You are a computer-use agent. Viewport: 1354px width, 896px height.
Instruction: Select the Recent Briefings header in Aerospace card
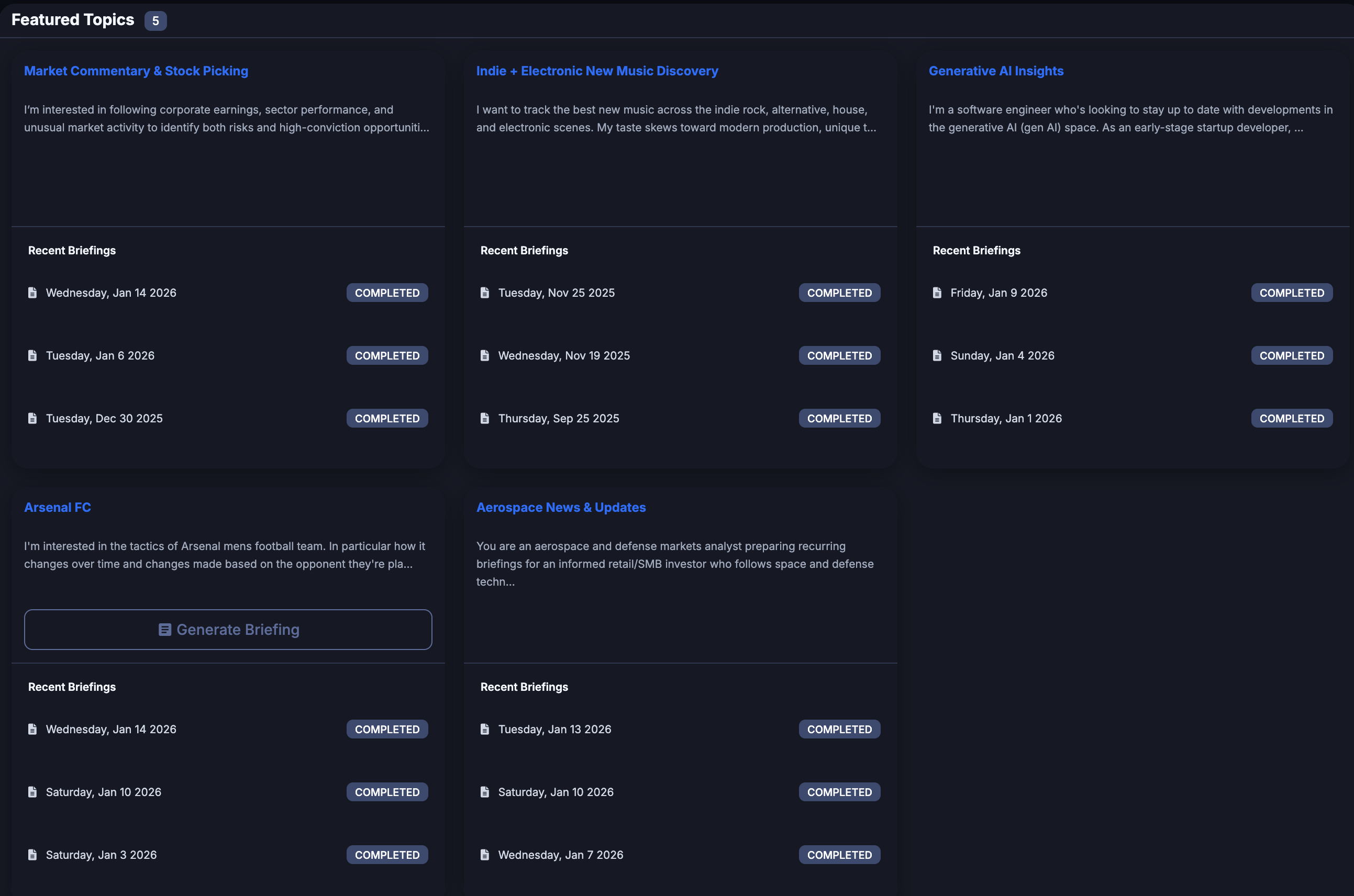[524, 686]
